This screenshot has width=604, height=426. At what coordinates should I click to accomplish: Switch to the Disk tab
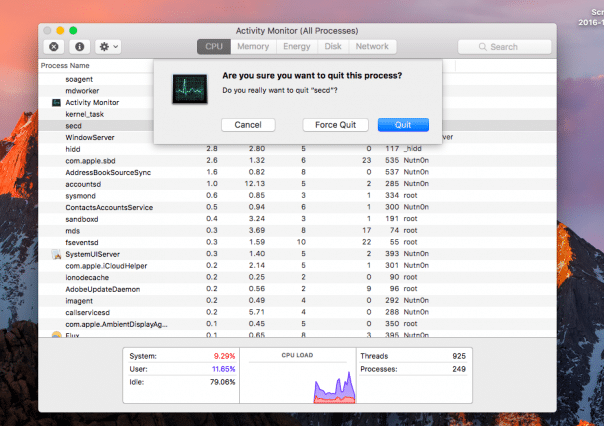tap(333, 47)
